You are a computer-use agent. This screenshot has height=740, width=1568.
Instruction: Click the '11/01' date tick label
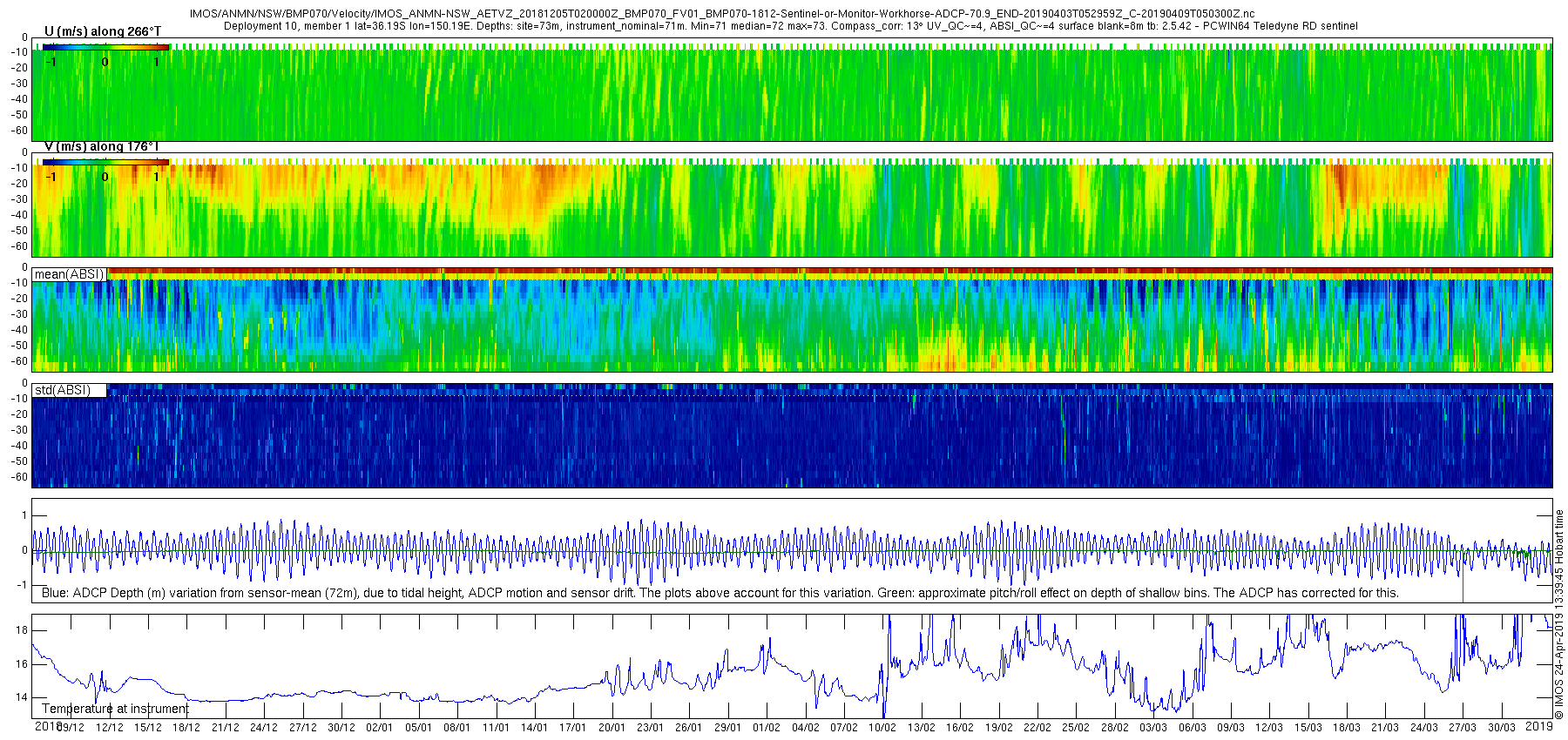tap(497, 728)
